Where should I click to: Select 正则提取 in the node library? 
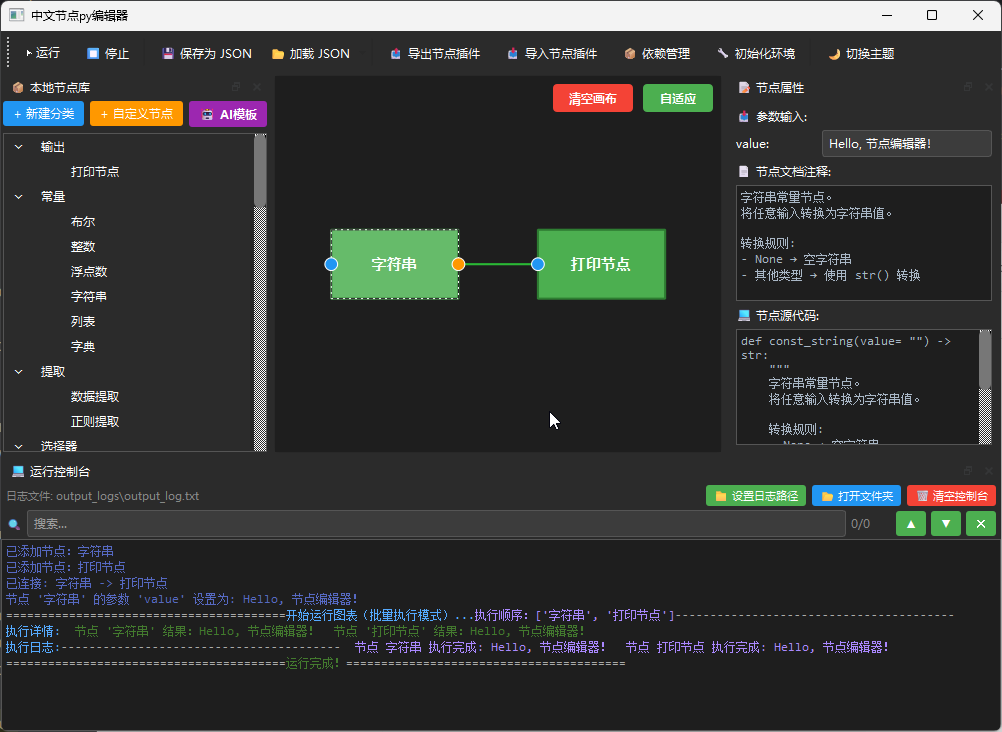[x=95, y=422]
